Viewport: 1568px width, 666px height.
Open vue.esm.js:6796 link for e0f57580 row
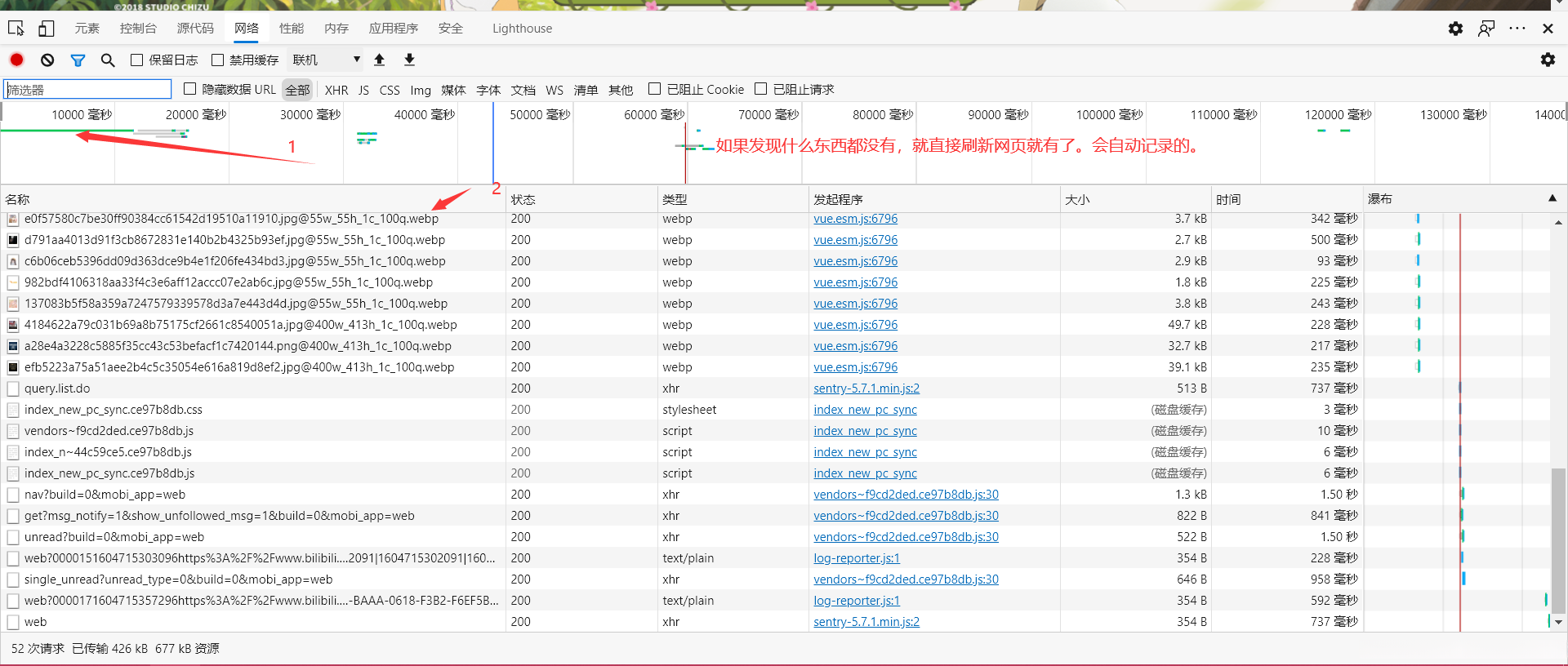point(855,219)
